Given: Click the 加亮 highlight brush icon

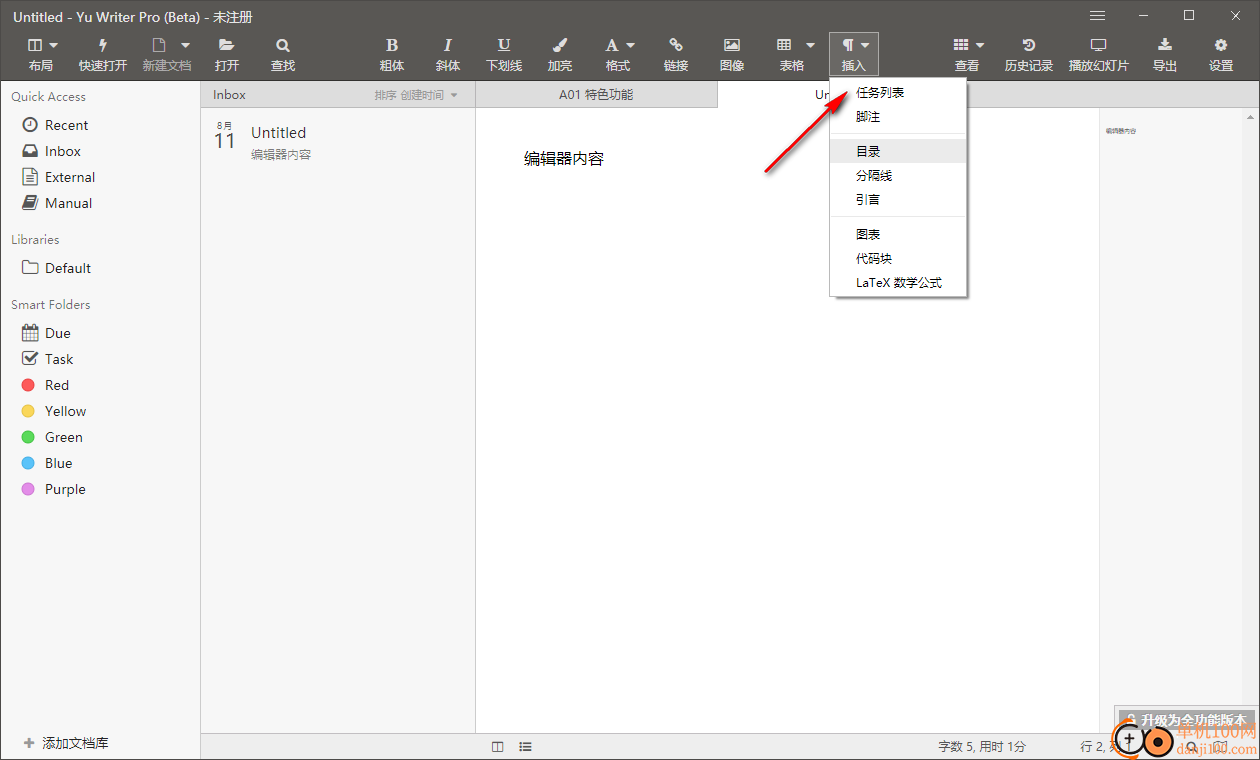Looking at the screenshot, I should tap(560, 45).
